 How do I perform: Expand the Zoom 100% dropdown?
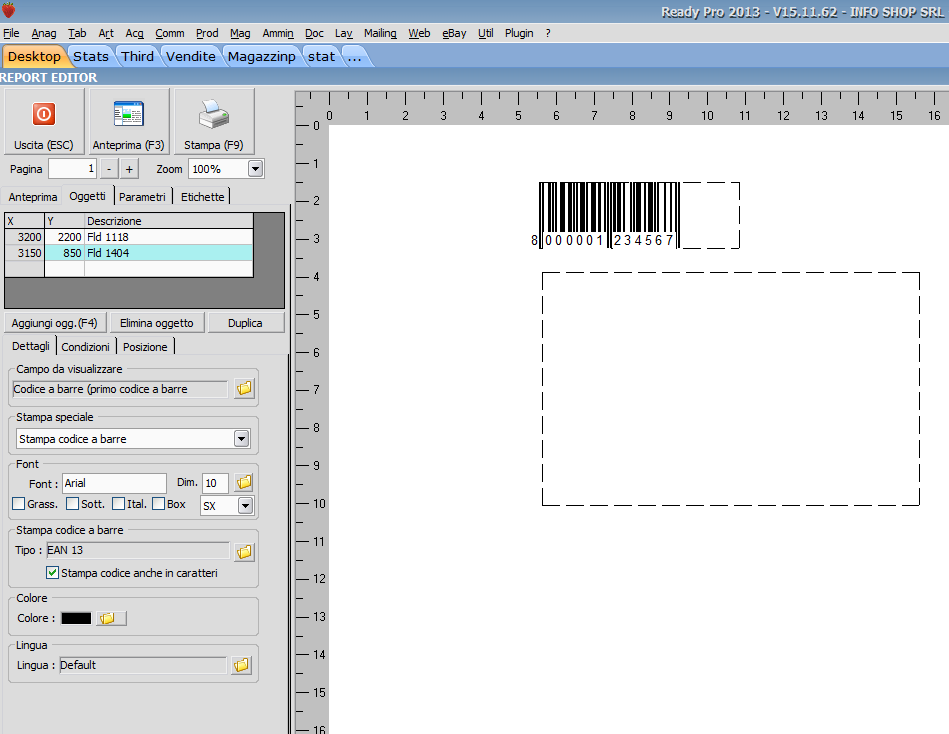click(x=255, y=169)
